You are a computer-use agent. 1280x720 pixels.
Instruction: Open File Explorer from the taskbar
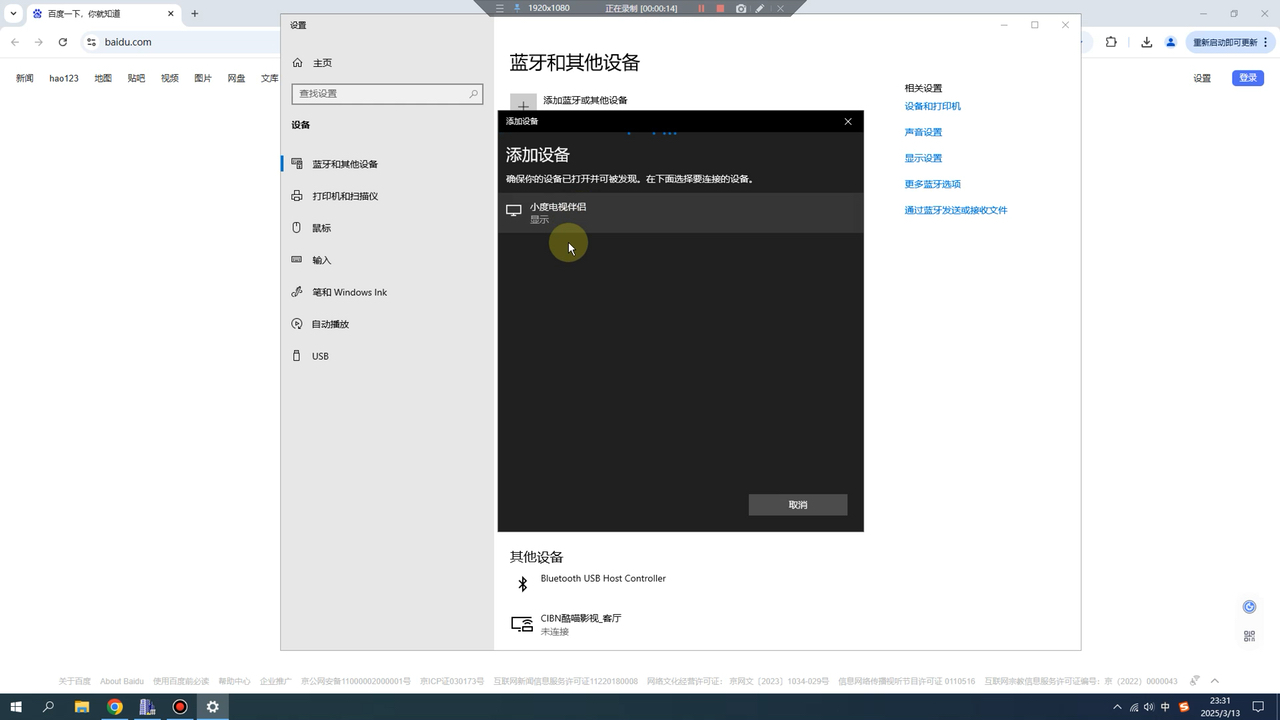point(82,707)
